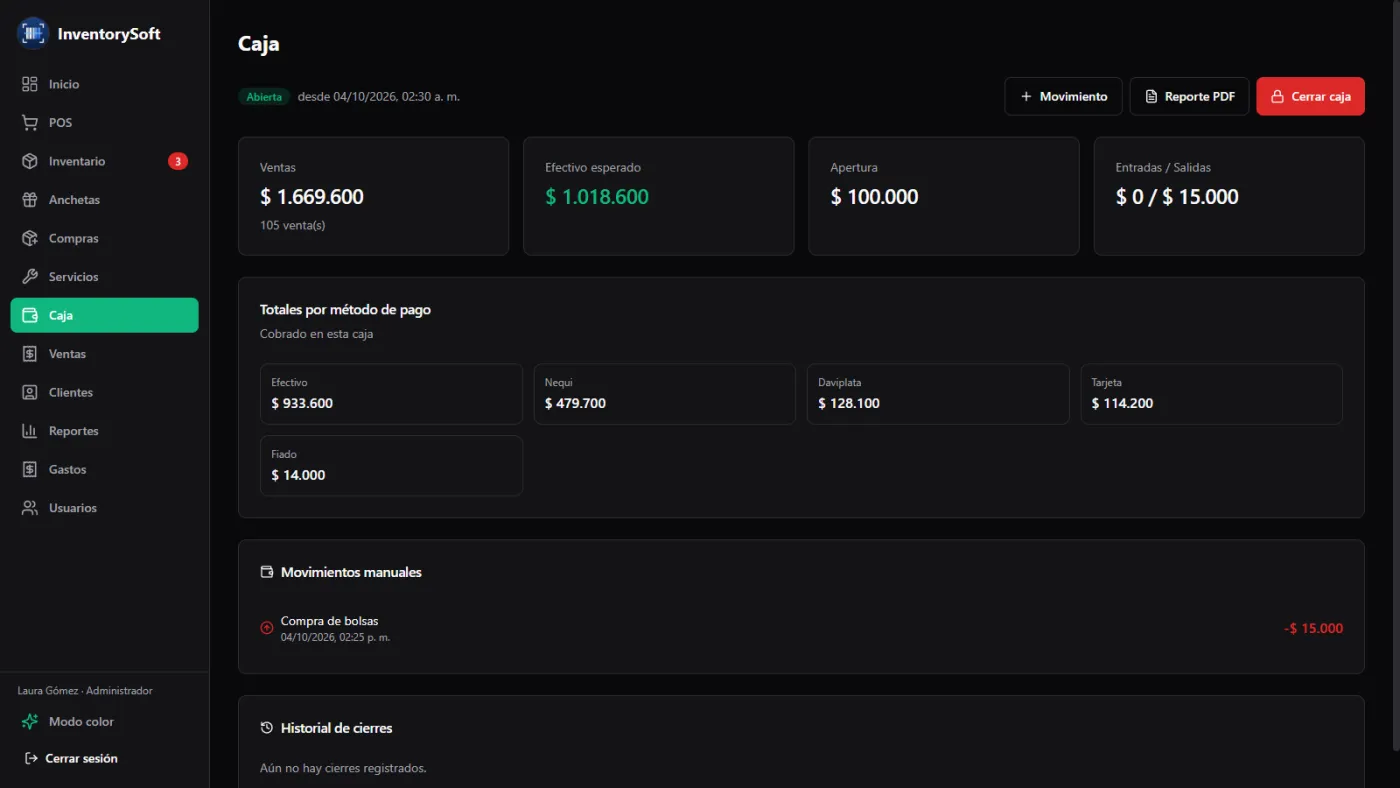Click the document icon on Reporte PDF

click(1151, 97)
